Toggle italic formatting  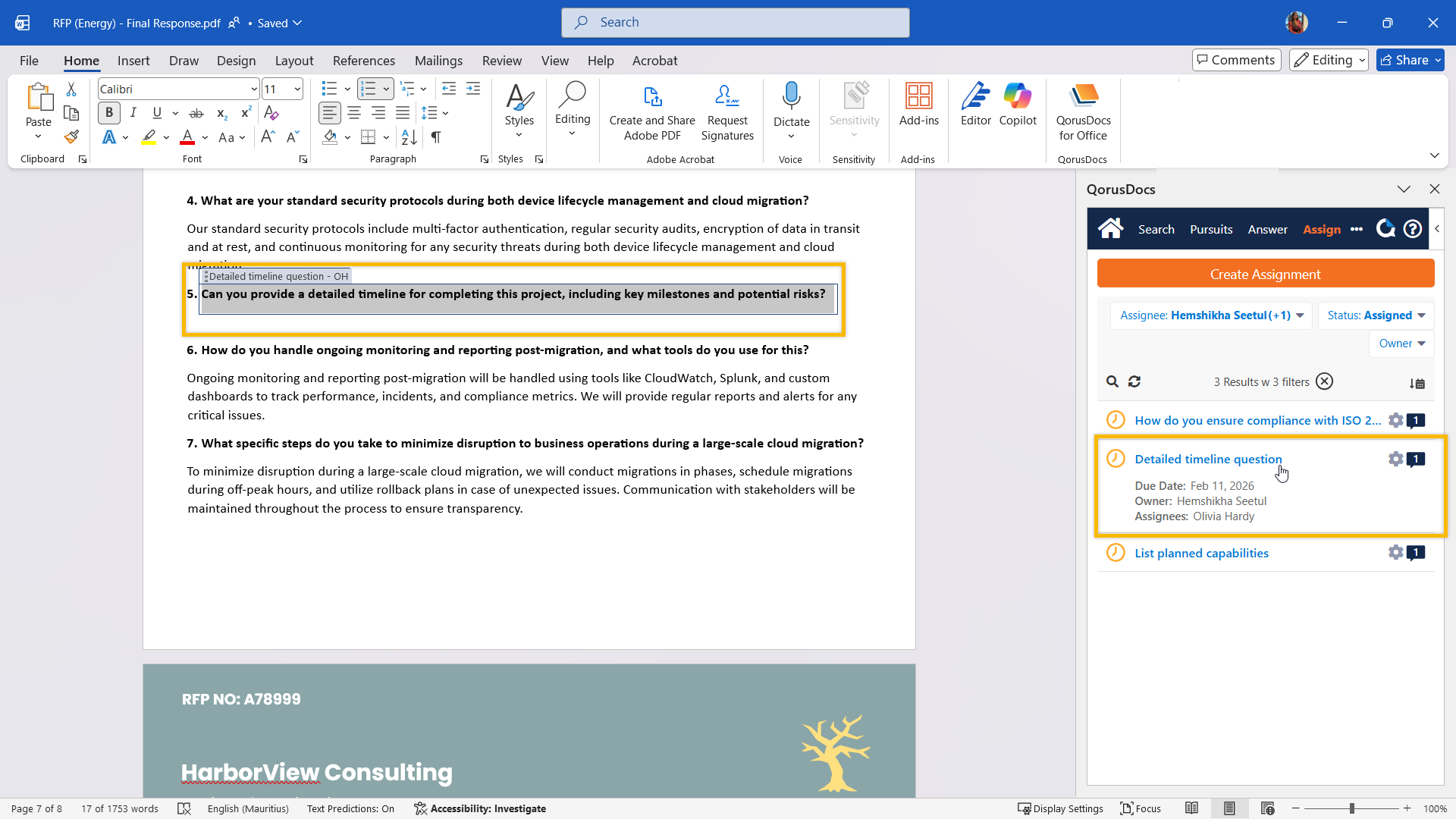coord(133,113)
